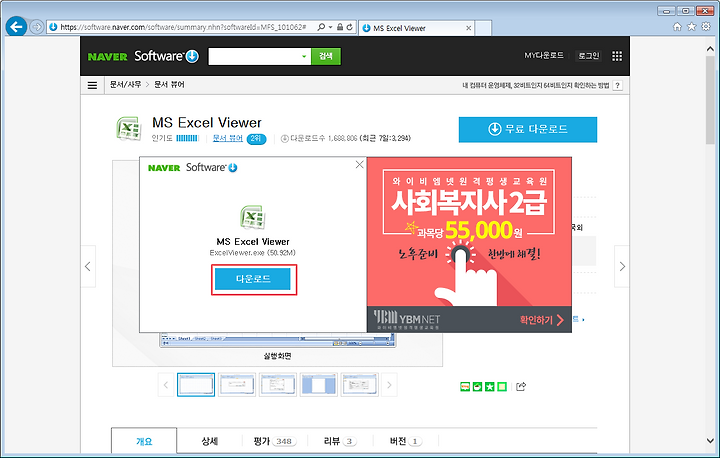Click the security lock icon in address bar
720x458 pixels.
340,27
